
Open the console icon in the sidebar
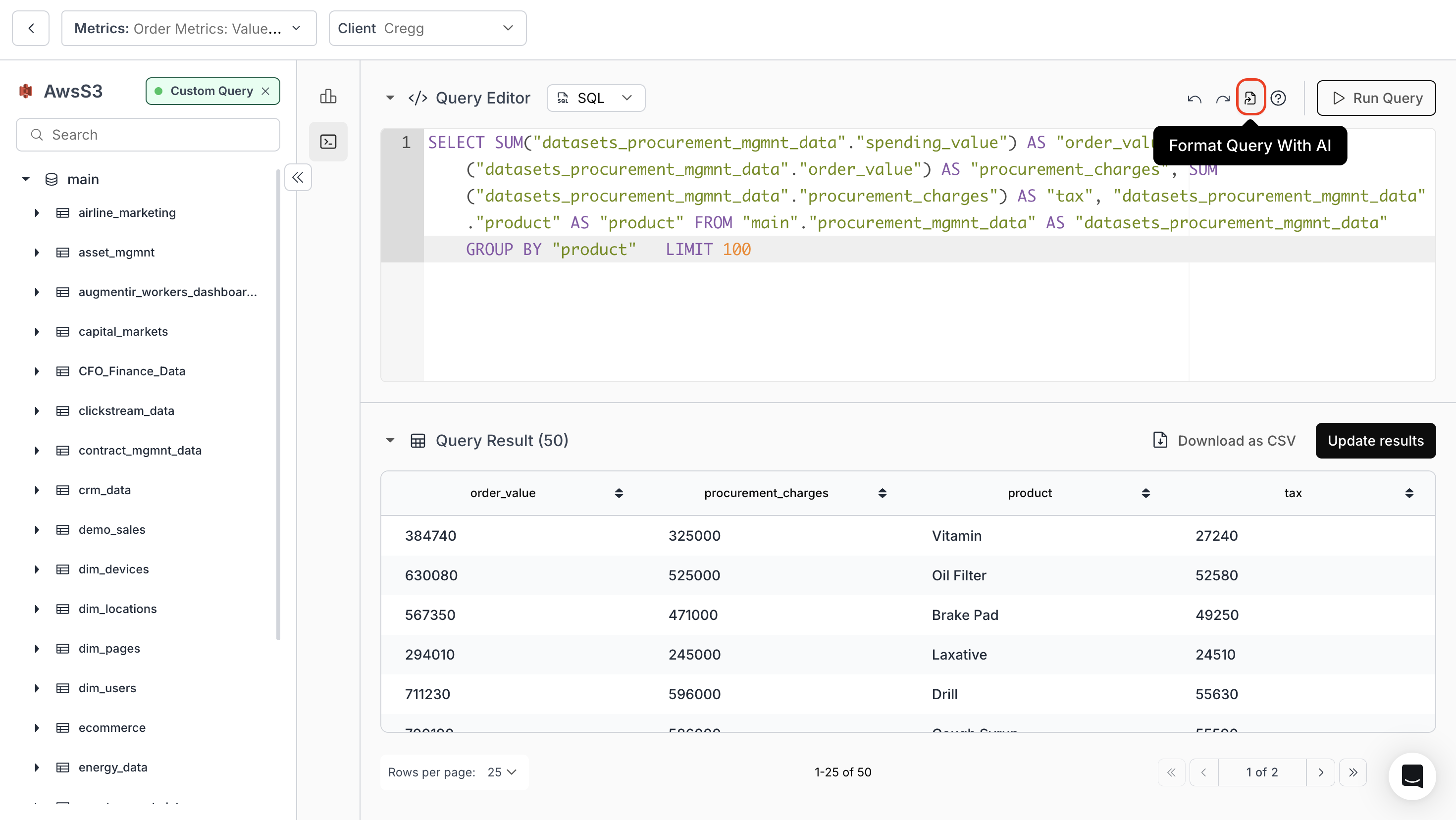pos(328,141)
